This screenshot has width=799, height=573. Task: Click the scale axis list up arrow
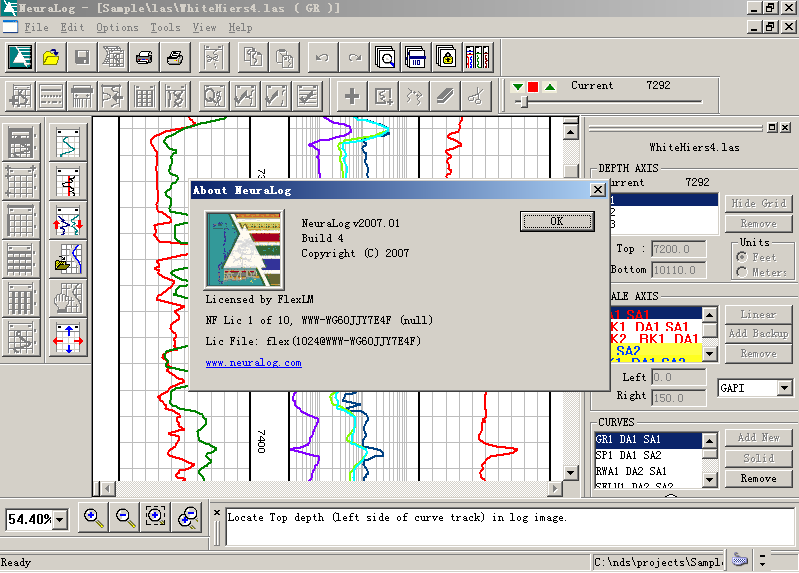point(710,315)
